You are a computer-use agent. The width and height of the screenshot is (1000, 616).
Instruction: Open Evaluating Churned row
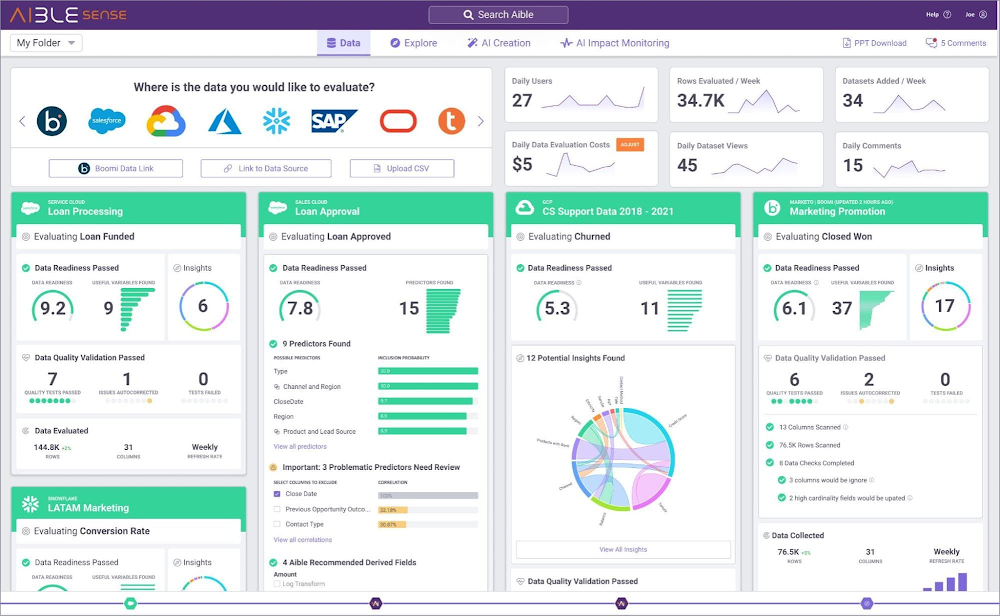point(623,237)
